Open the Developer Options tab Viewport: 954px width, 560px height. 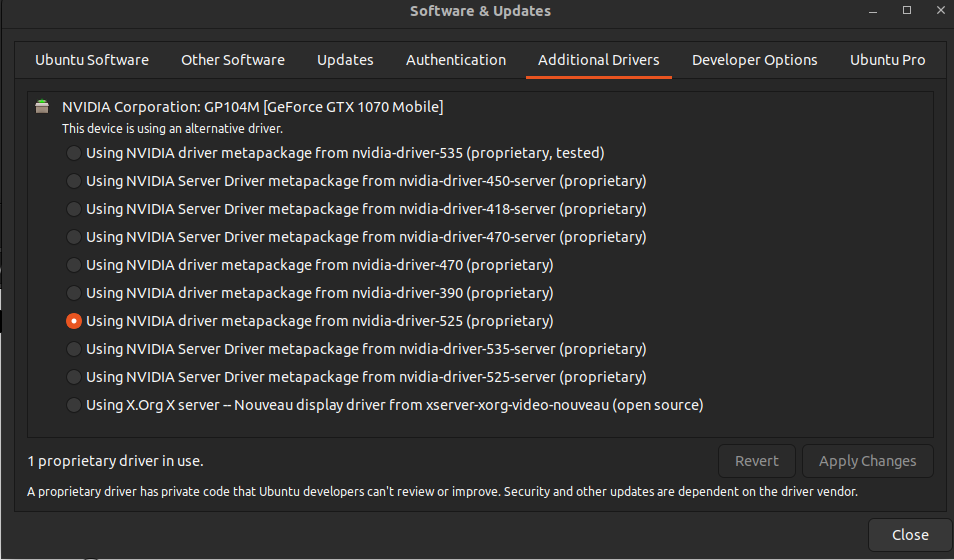click(754, 60)
